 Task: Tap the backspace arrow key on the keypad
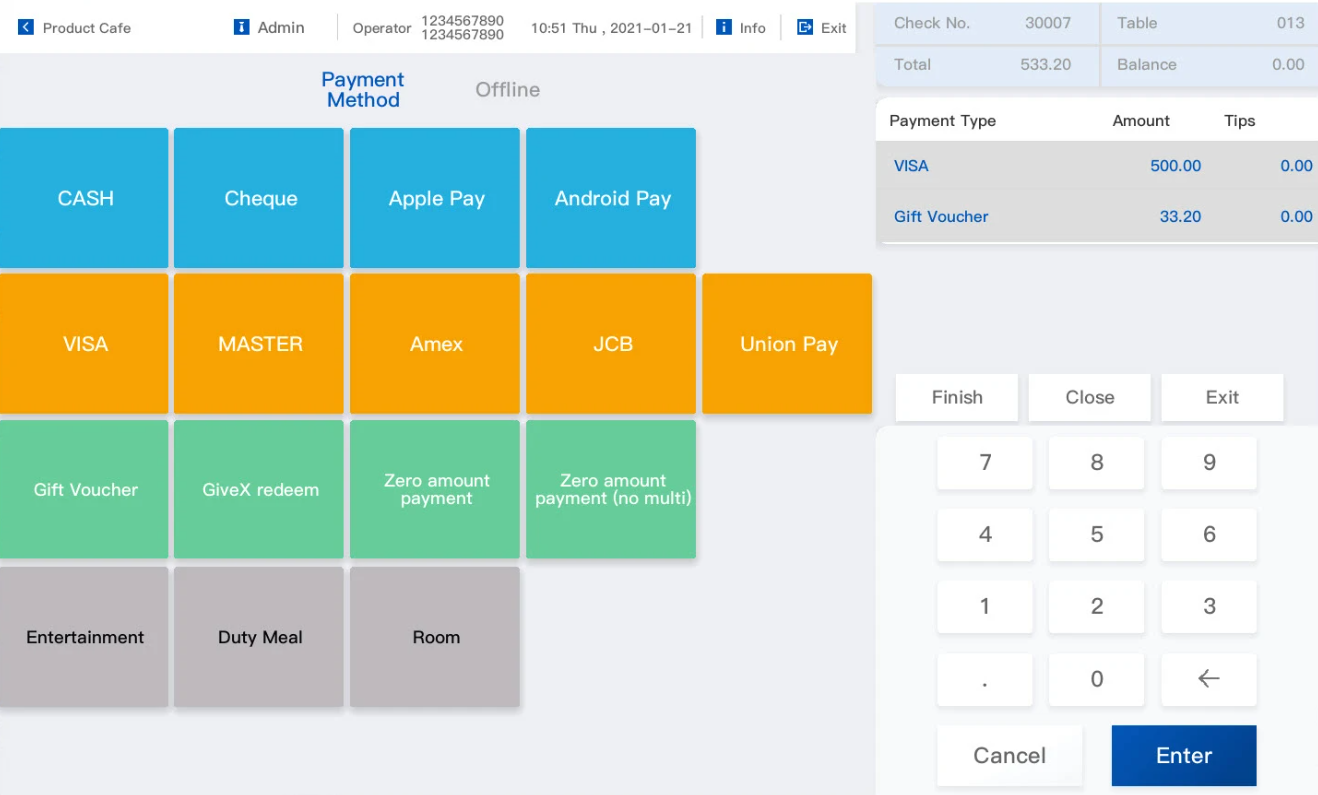tap(1209, 679)
